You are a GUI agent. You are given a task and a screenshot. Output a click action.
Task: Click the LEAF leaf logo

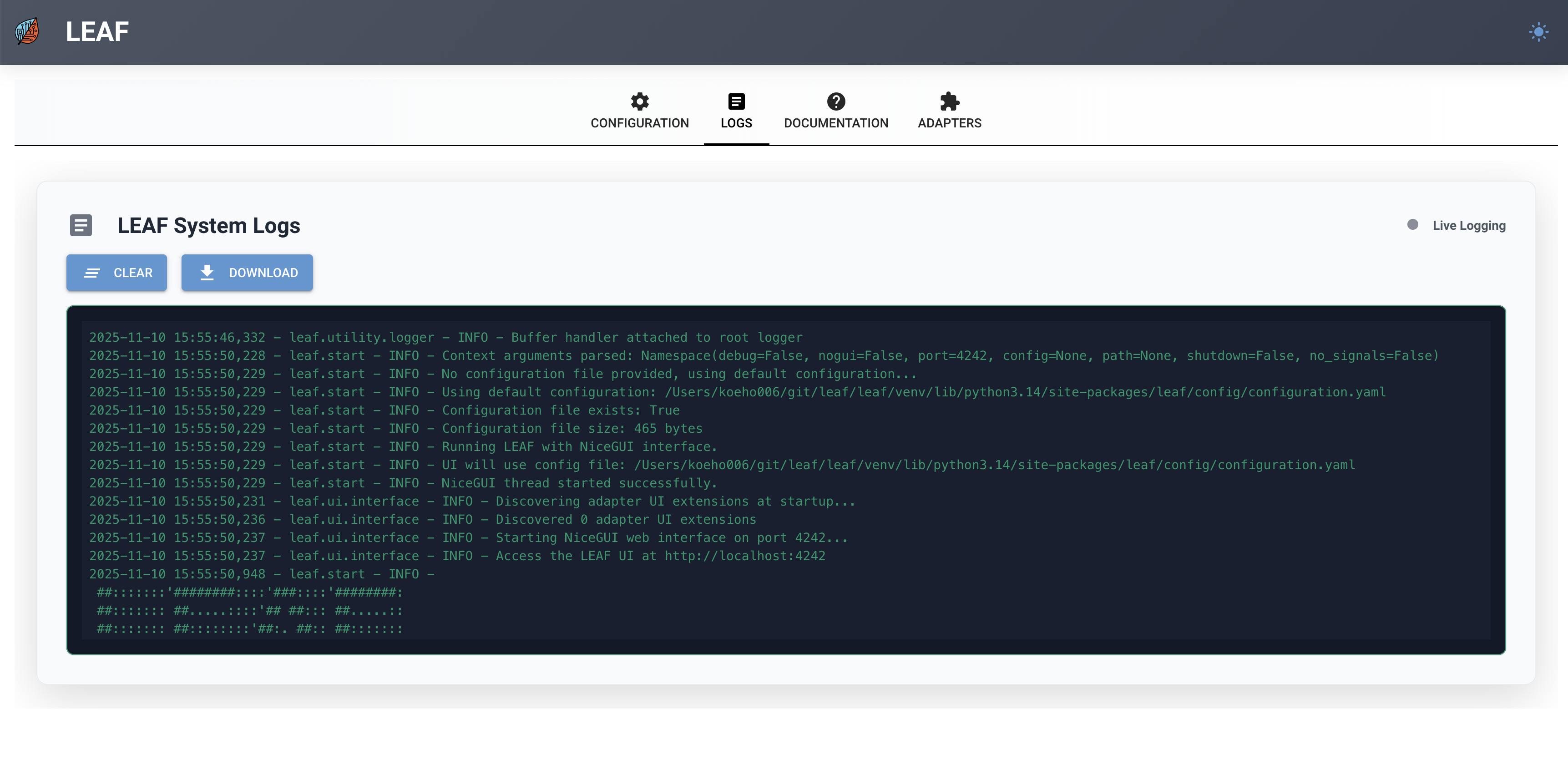(x=26, y=31)
